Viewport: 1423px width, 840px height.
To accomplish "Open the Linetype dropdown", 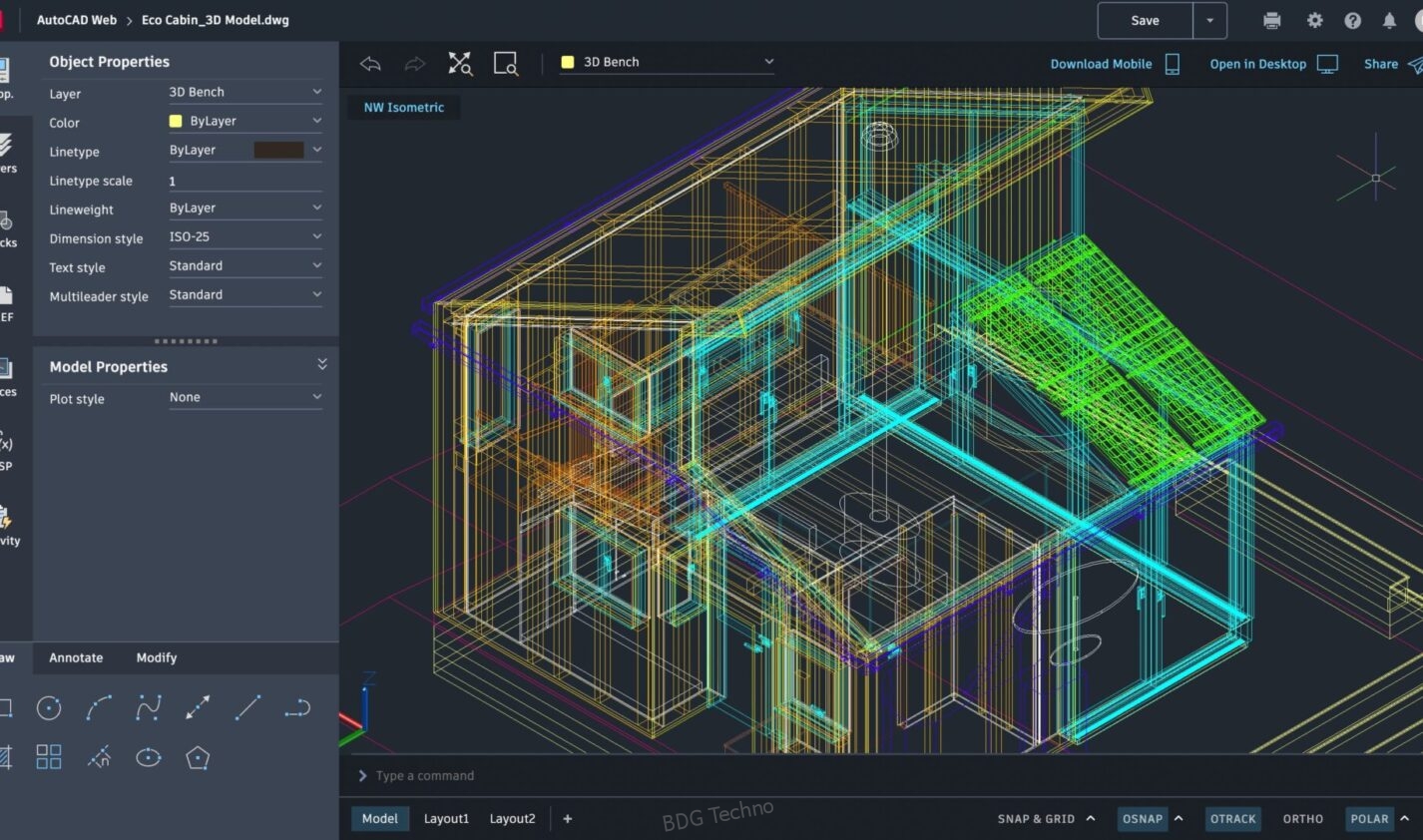I will coord(244,150).
